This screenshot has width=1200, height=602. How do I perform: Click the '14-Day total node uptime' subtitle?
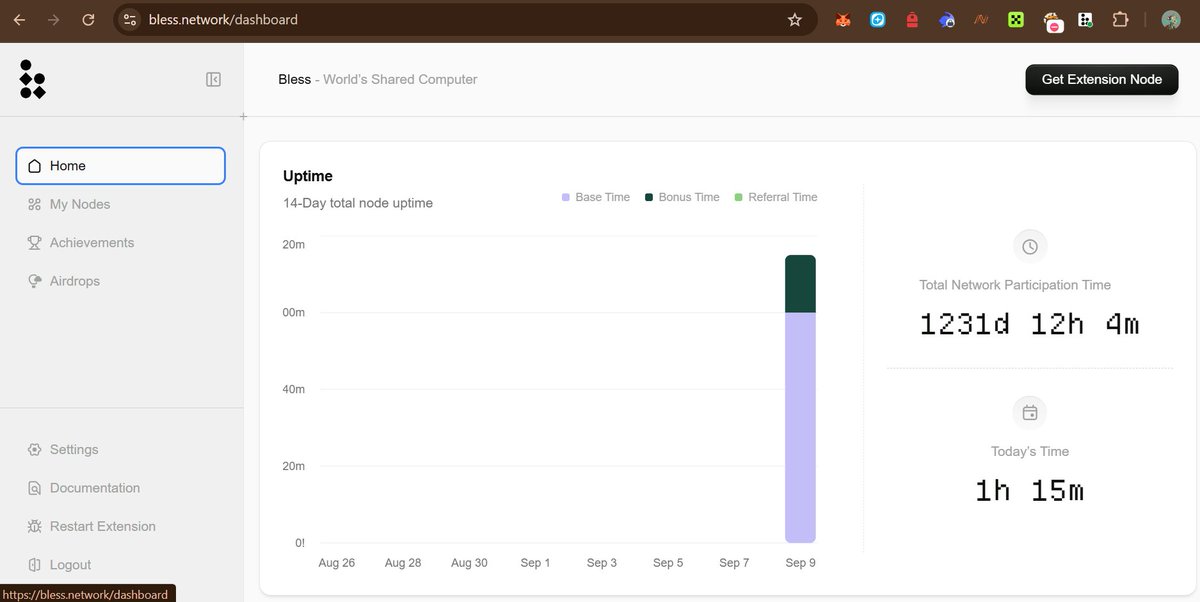pyautogui.click(x=358, y=203)
